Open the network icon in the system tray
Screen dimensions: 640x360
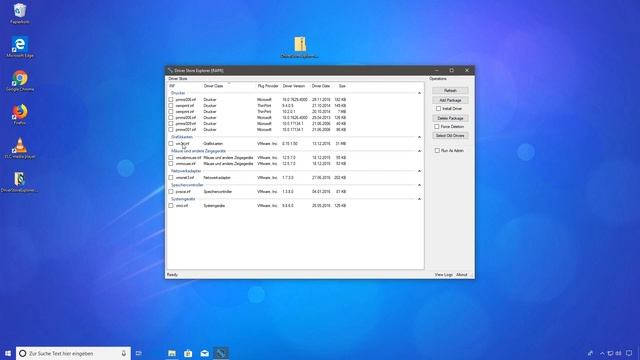click(610, 353)
